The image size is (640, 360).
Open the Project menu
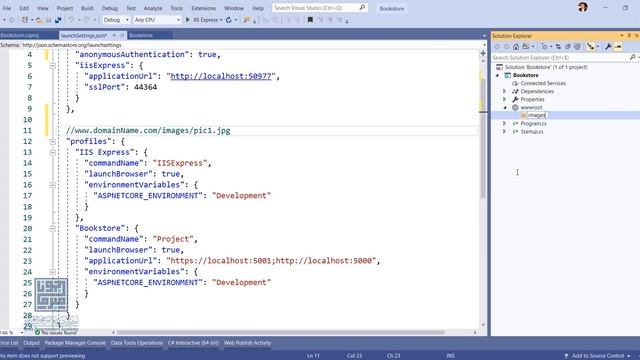pyautogui.click(x=64, y=8)
